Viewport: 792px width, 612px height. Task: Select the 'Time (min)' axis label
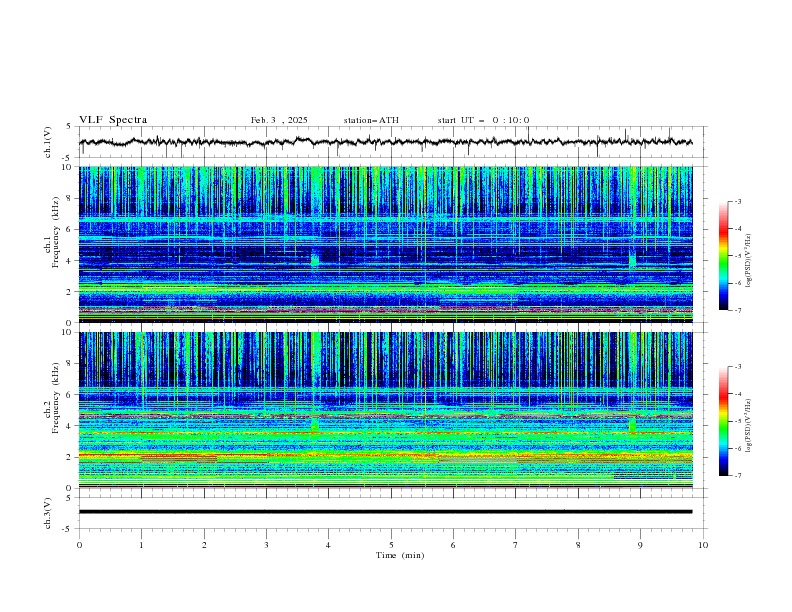coord(400,555)
